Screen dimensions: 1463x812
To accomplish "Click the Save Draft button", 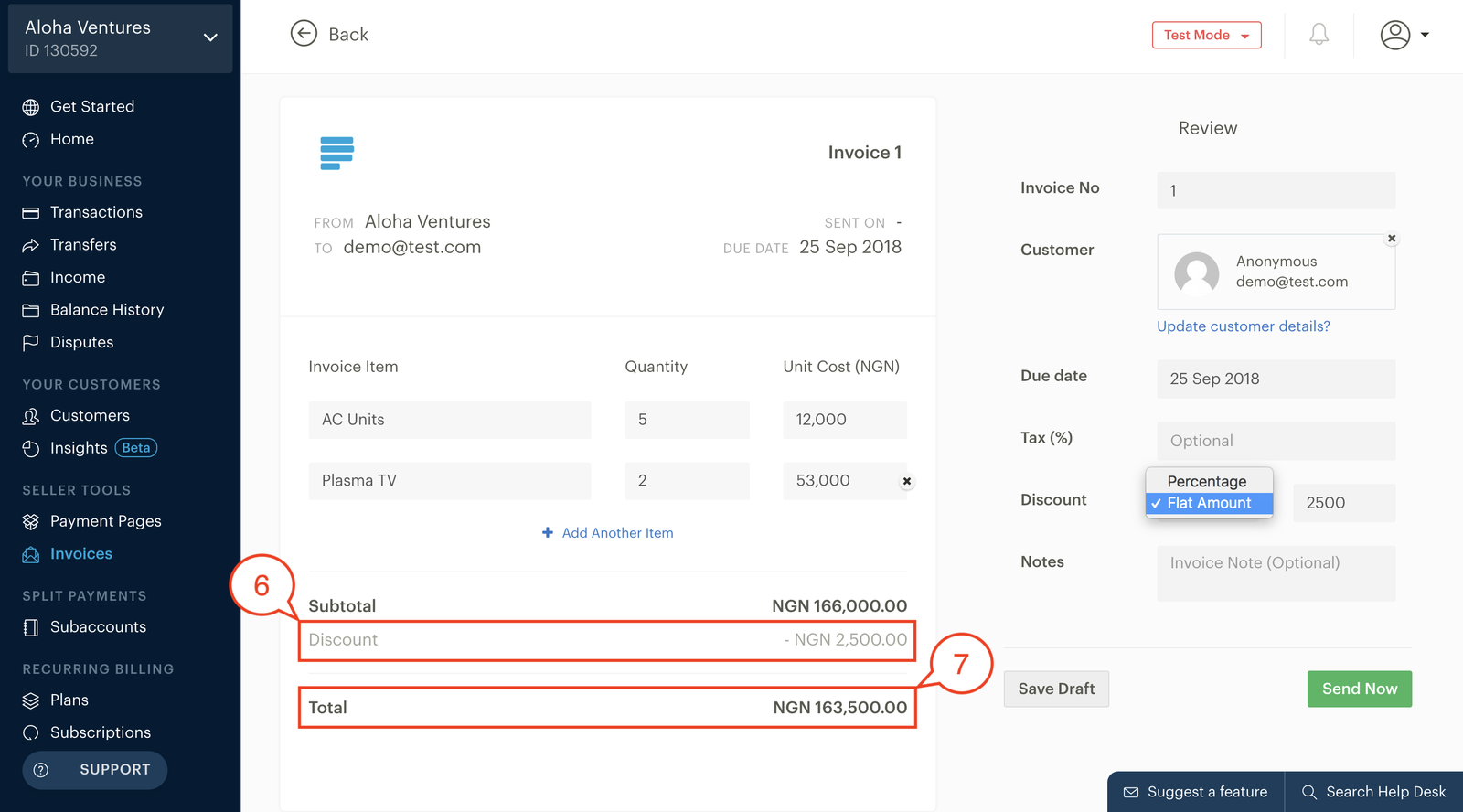I will 1056,689.
